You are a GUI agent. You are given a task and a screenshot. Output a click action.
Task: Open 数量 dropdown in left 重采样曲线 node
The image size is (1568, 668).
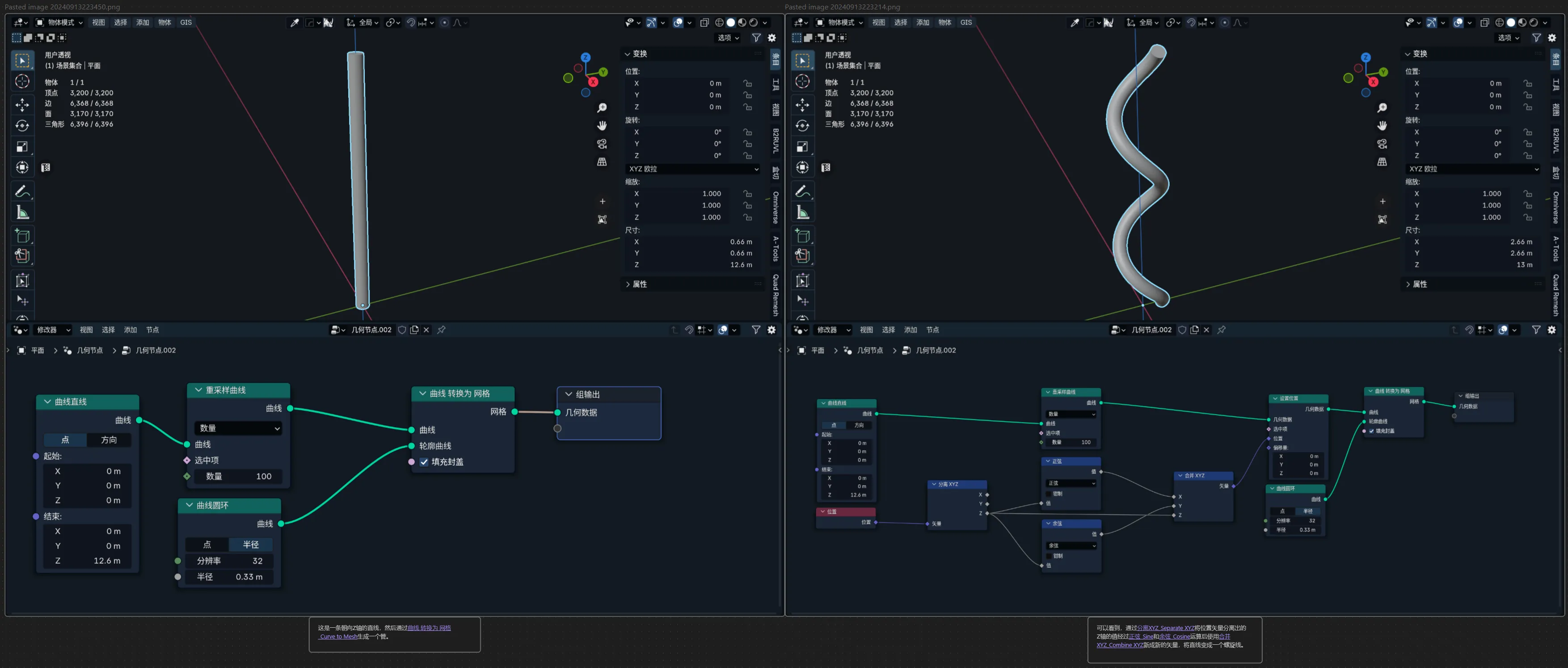click(239, 428)
